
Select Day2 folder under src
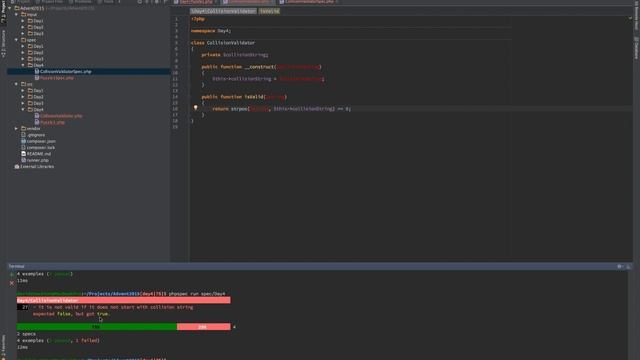(x=38, y=97)
